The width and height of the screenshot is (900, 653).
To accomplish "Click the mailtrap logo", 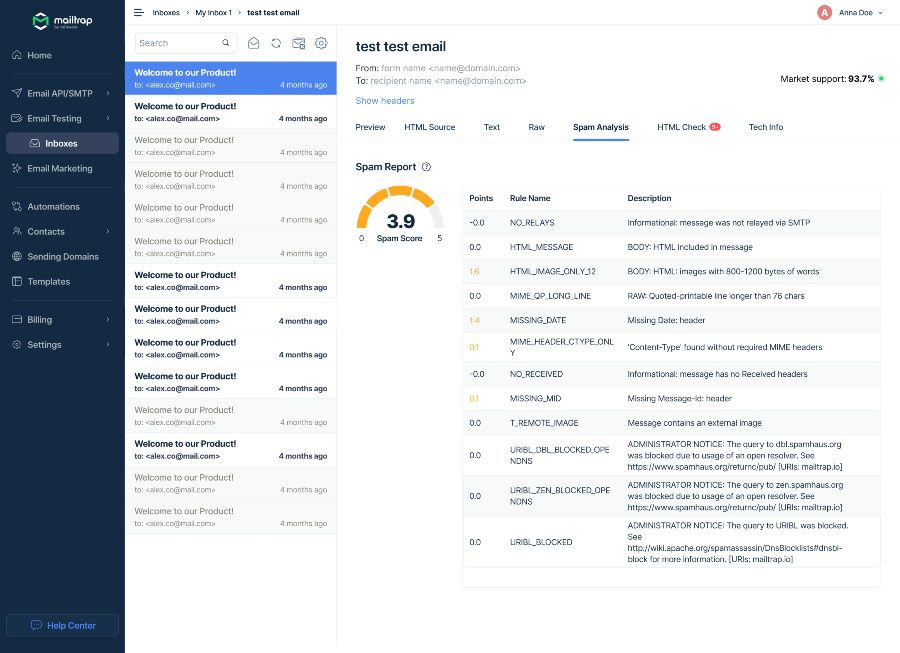I will click(62, 20).
